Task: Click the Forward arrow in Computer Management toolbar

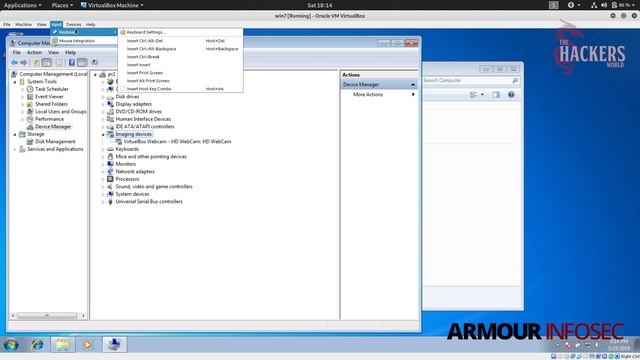Action: (x=24, y=62)
